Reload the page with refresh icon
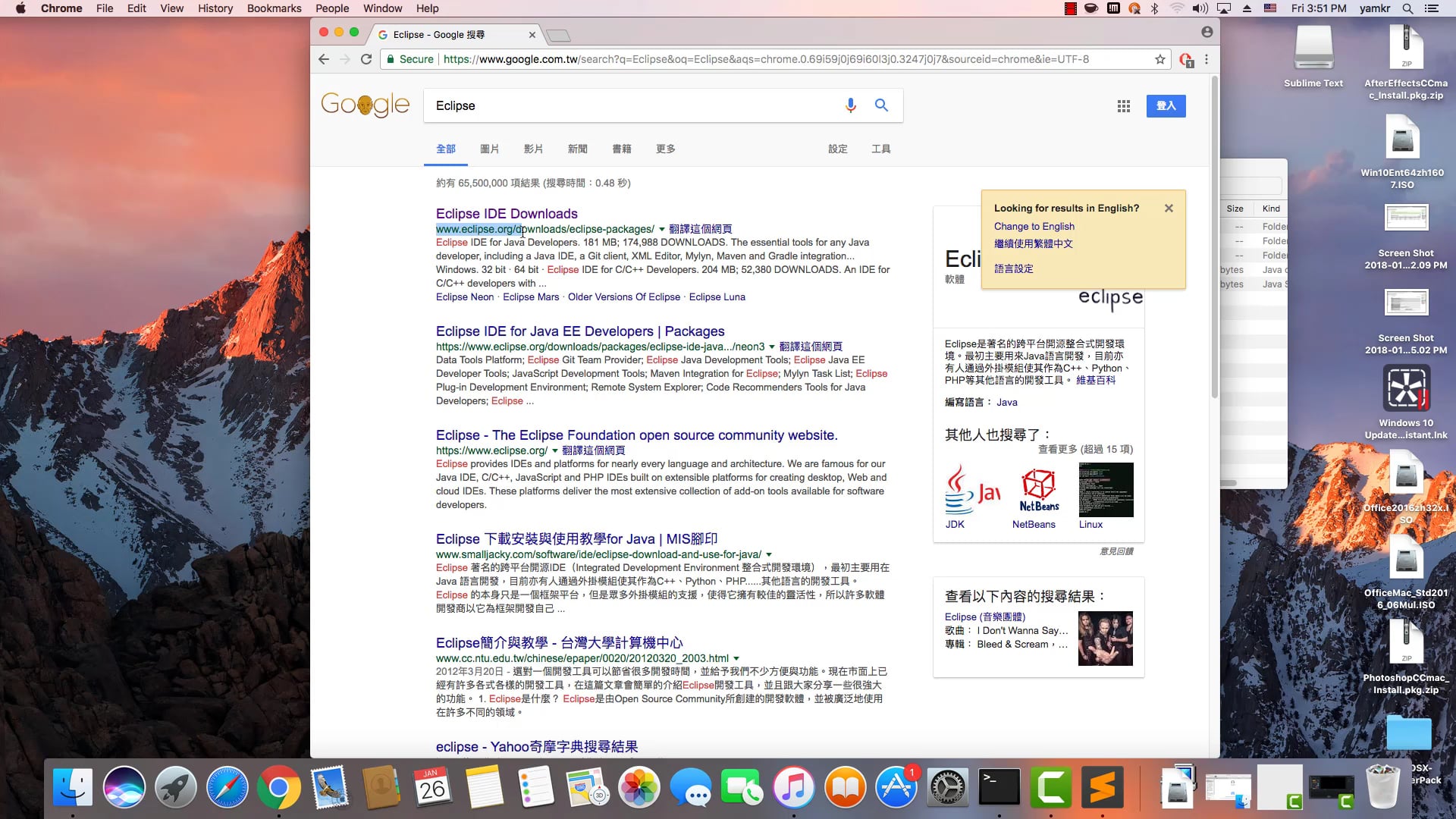 366,59
